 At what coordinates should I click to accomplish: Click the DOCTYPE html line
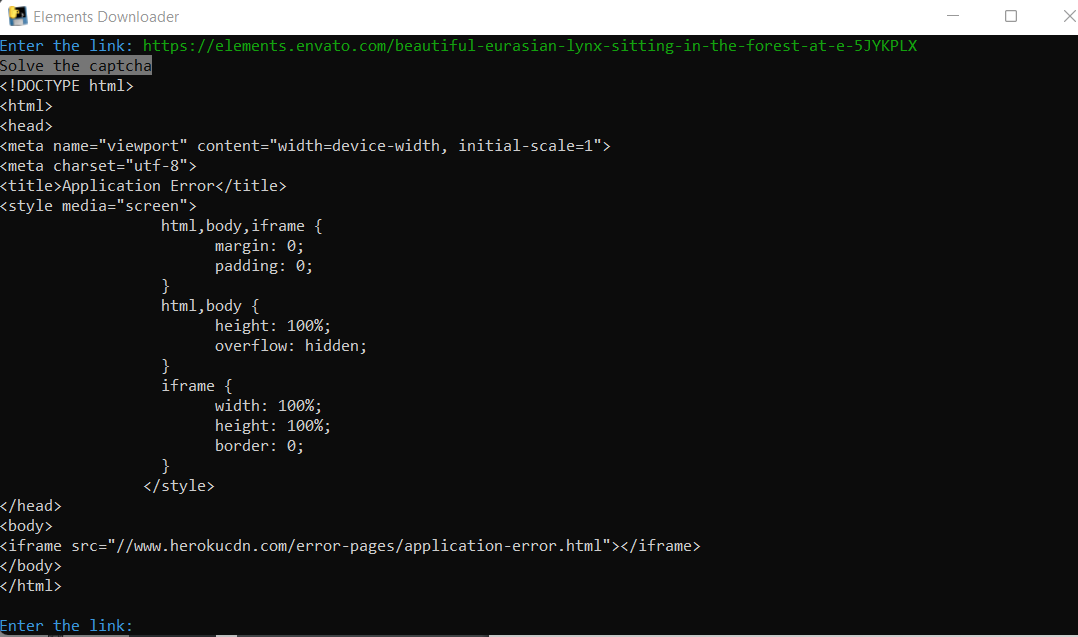[x=67, y=86]
